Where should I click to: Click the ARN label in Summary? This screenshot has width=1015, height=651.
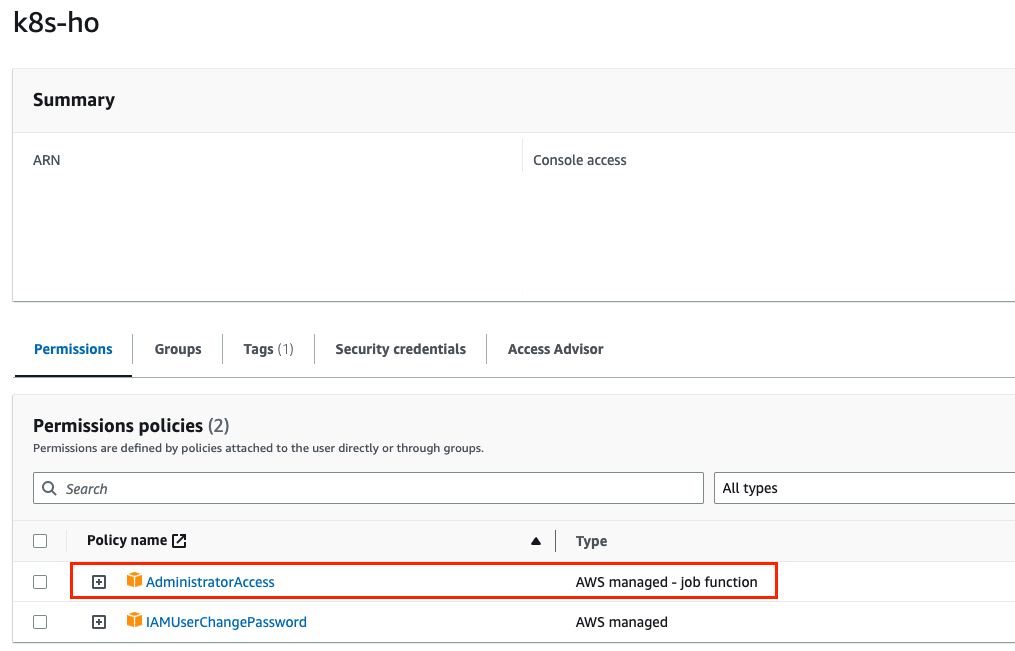pos(47,160)
